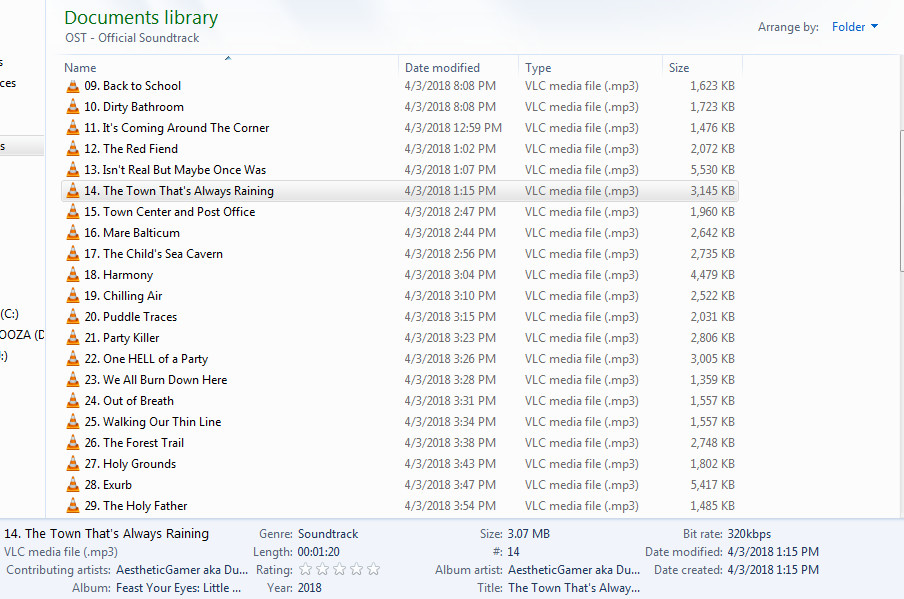Open the Arrange by Folder dropdown
Screen dimensions: 904x599
855,27
